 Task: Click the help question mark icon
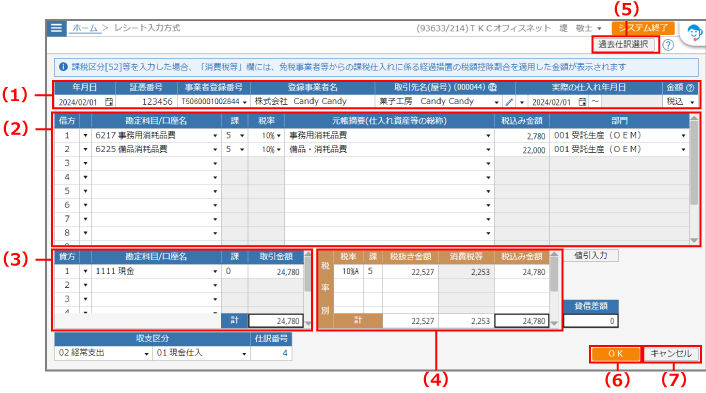(668, 45)
